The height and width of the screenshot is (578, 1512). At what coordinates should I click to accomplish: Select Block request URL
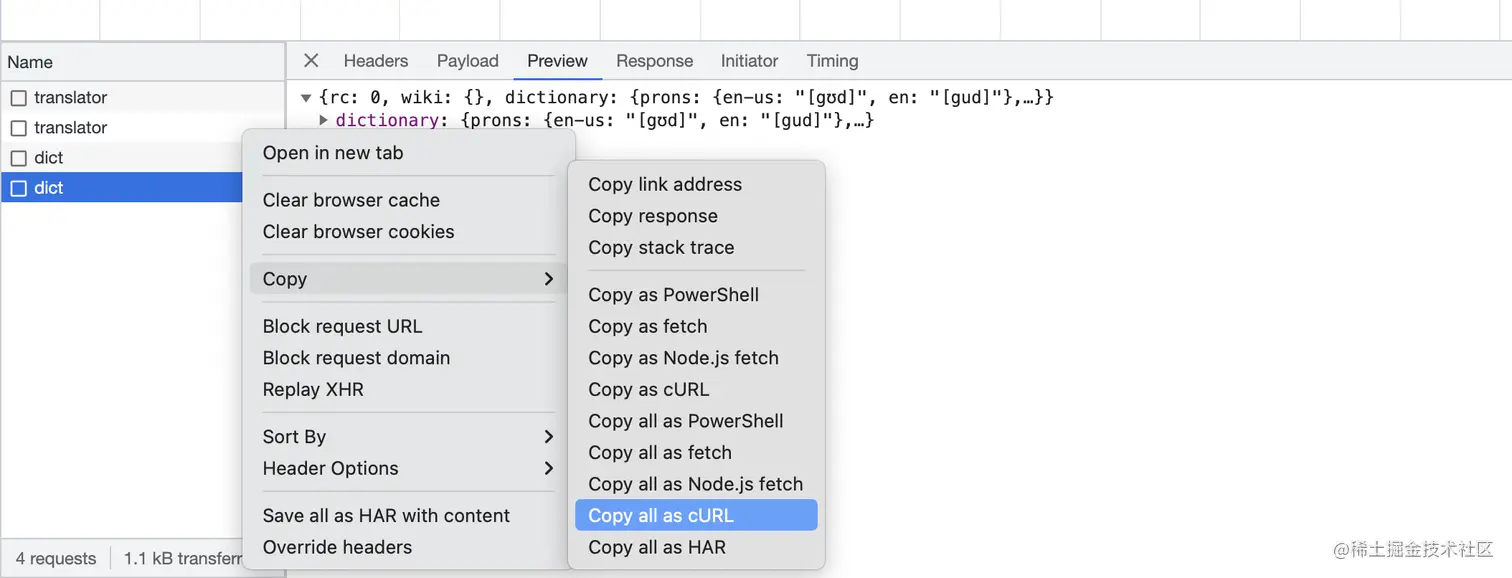pos(342,327)
